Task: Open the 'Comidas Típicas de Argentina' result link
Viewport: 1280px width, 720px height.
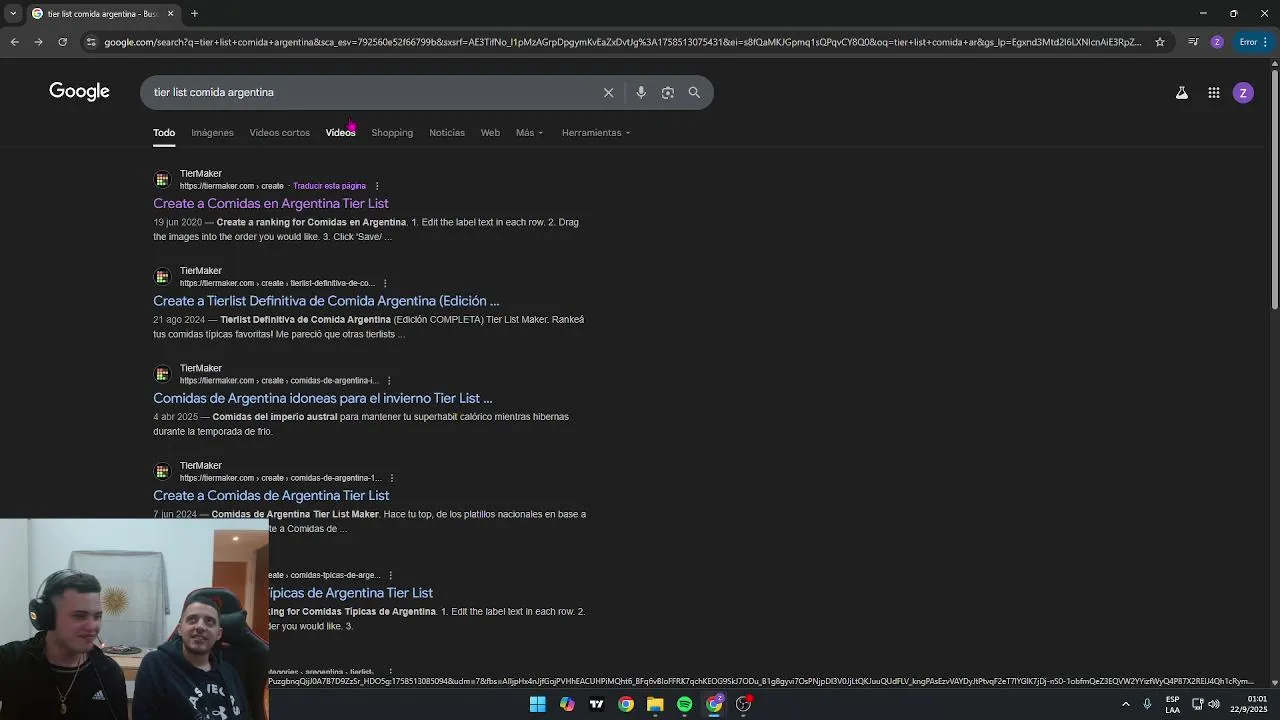Action: [350, 593]
